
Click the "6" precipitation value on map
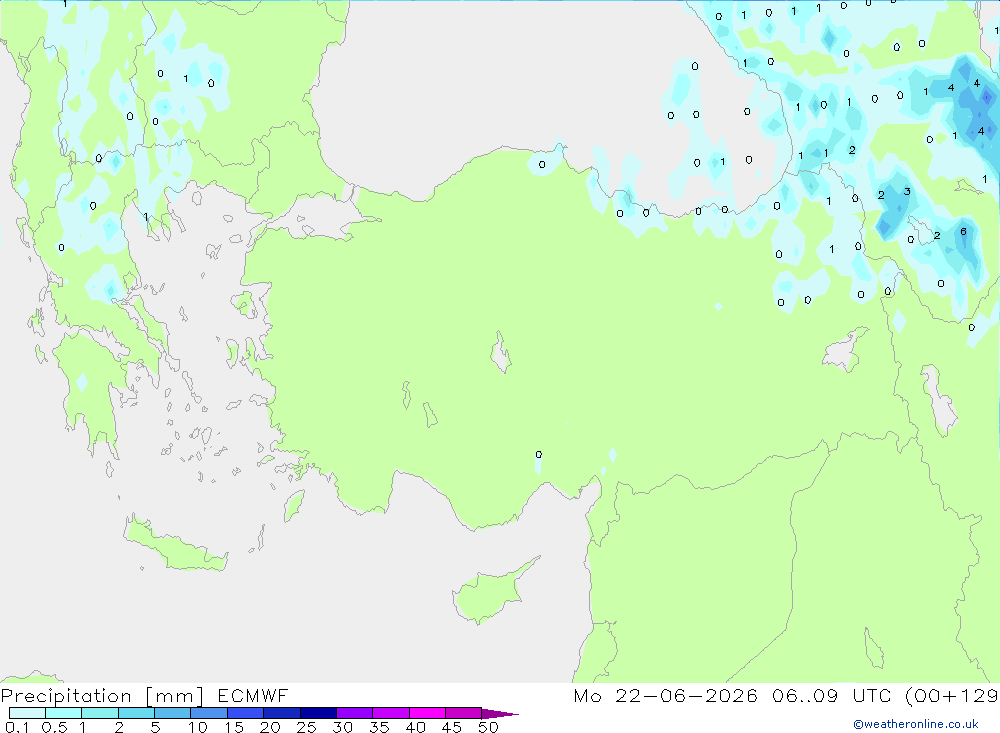tap(963, 232)
